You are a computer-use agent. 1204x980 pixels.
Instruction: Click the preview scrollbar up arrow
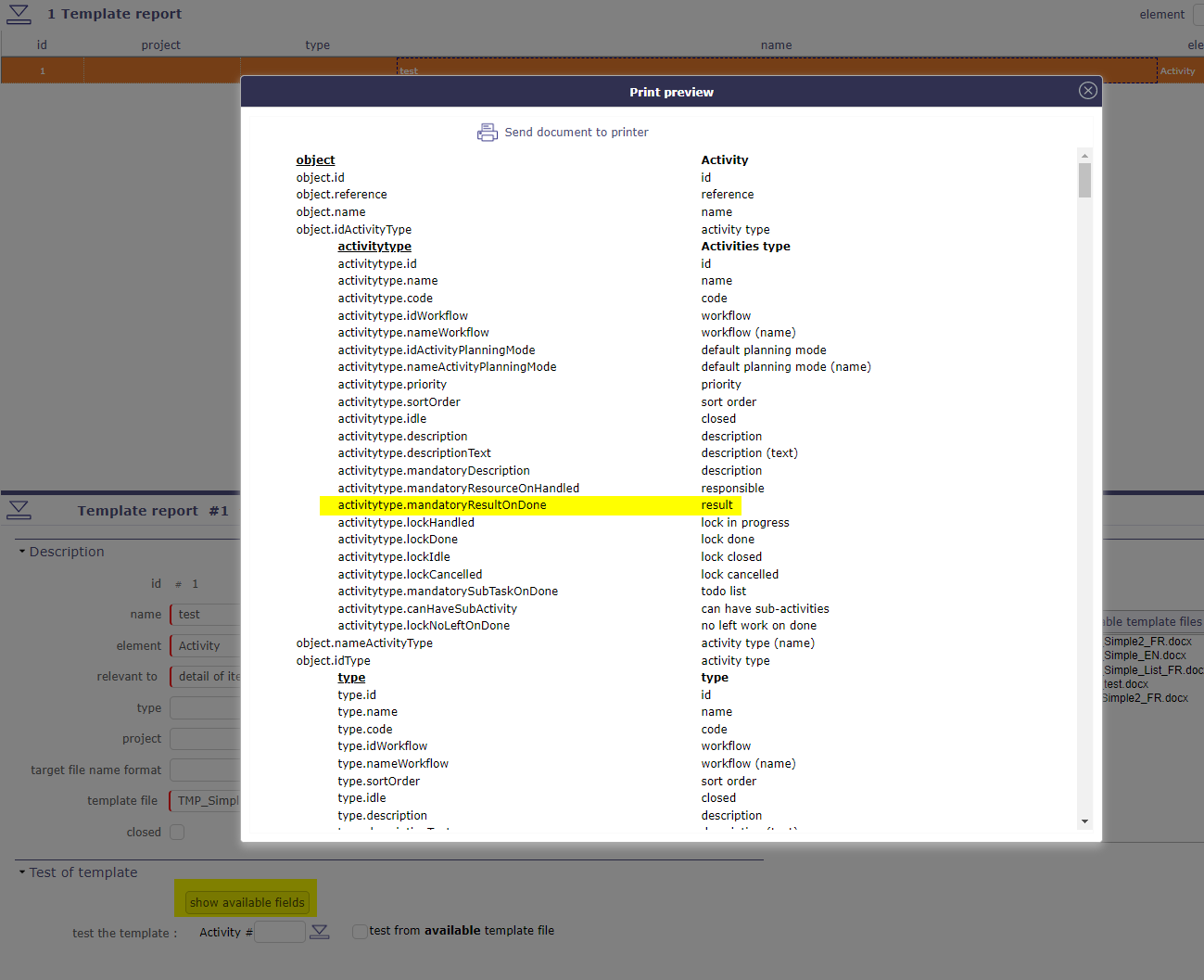(x=1084, y=155)
